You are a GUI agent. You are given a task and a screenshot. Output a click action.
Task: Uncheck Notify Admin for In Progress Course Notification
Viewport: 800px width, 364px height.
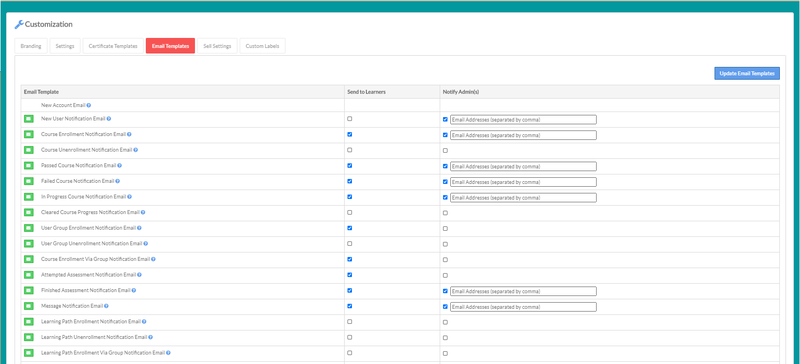[x=445, y=198]
